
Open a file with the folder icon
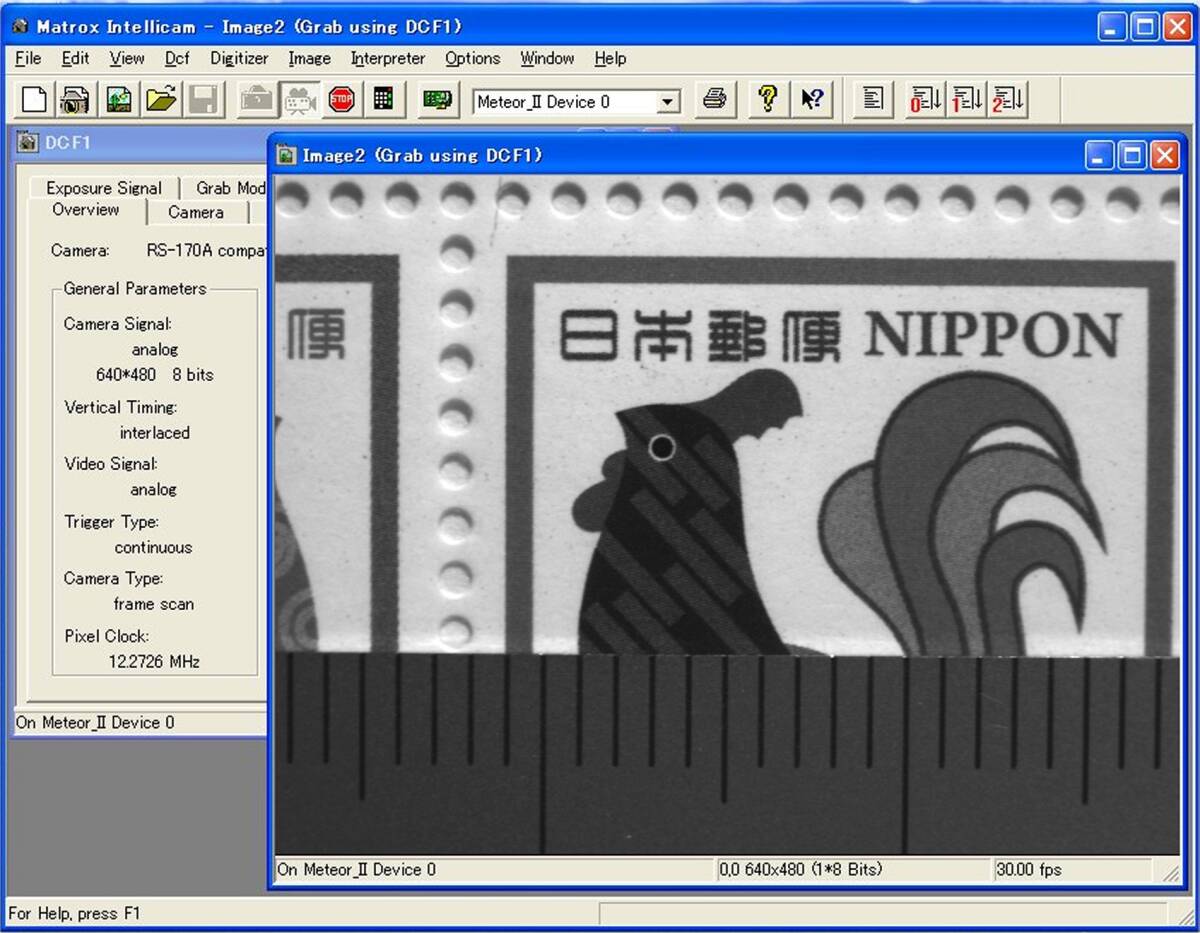(x=160, y=100)
